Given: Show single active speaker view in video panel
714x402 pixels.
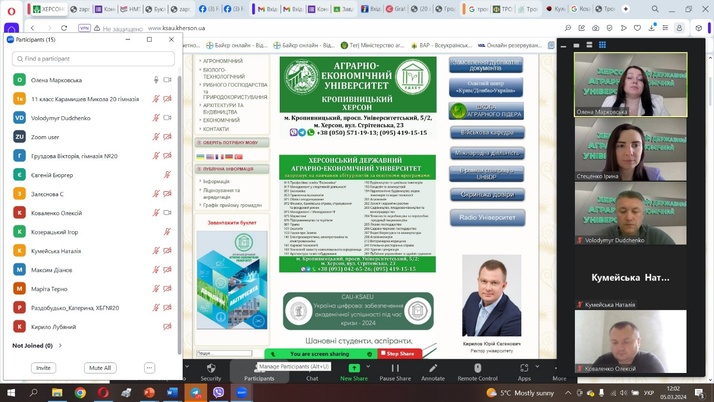Looking at the screenshot, I should pyautogui.click(x=576, y=45).
